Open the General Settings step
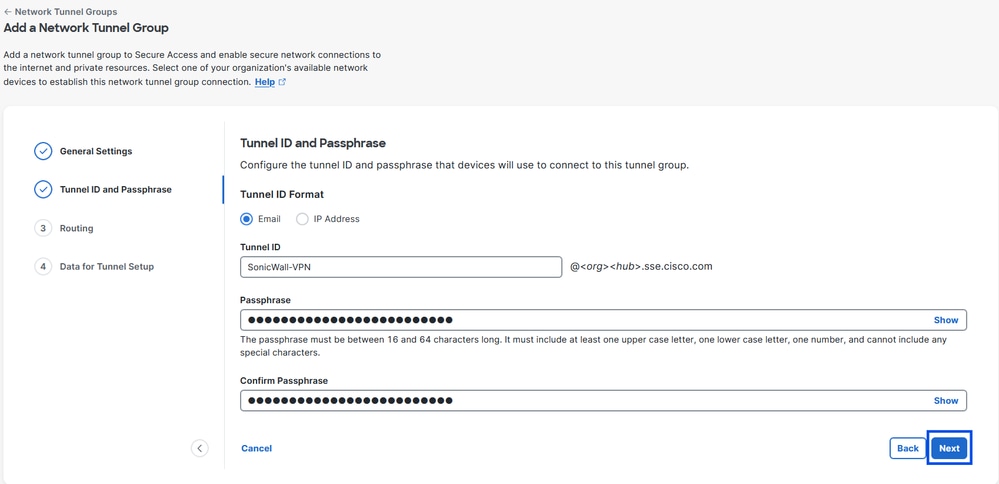 point(96,151)
